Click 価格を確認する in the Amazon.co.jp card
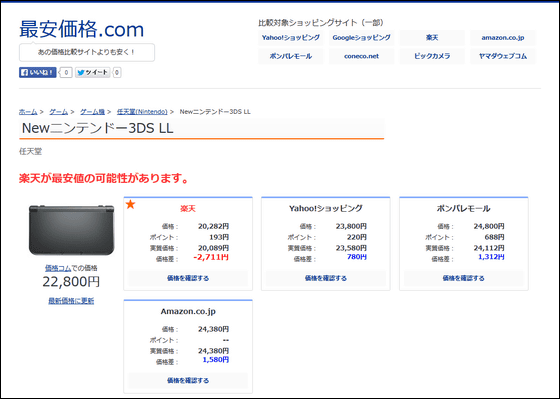The image size is (560, 399). [x=188, y=380]
